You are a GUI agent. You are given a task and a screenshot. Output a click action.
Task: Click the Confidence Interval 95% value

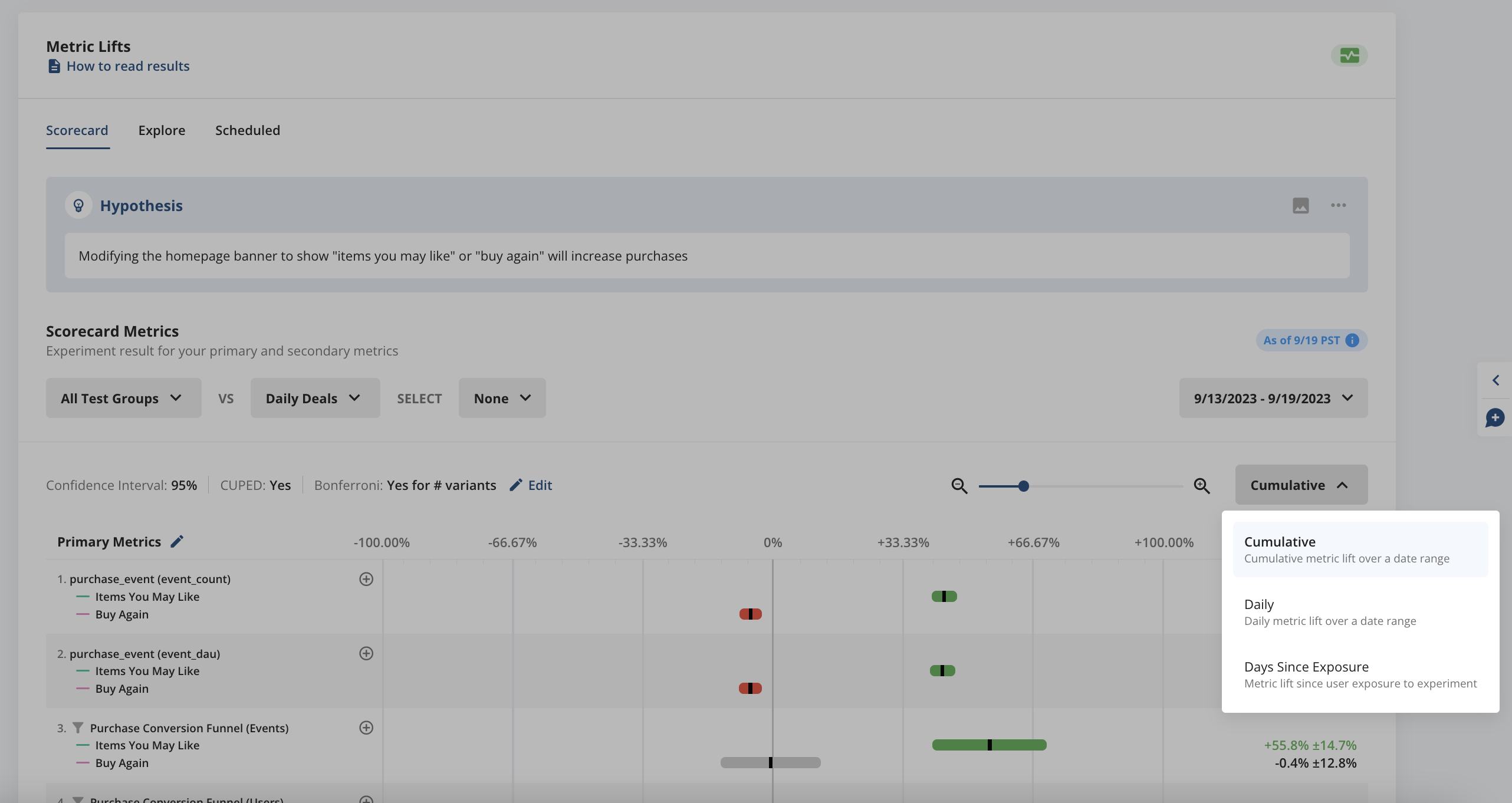coord(184,485)
